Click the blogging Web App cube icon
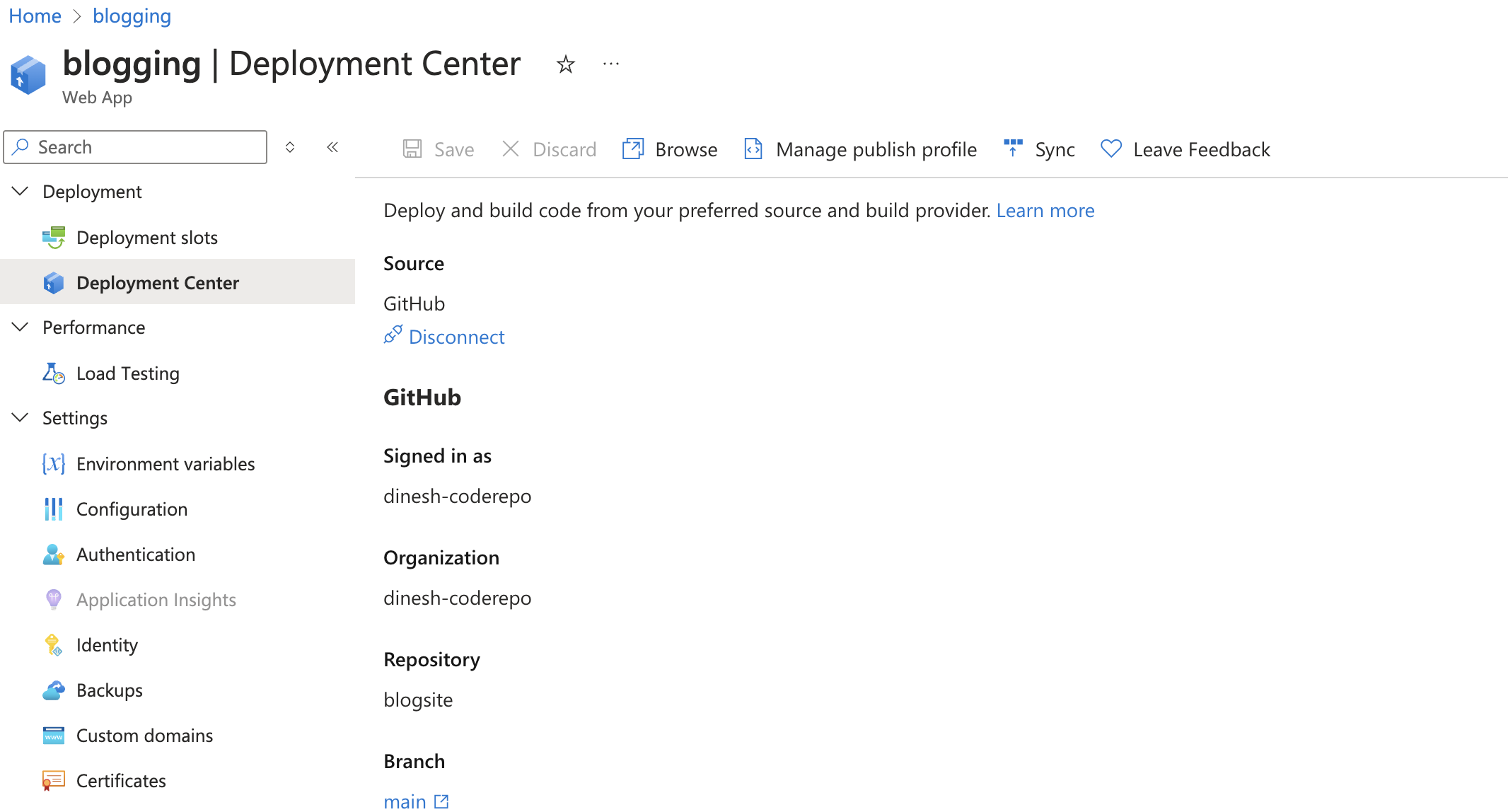 tap(28, 75)
